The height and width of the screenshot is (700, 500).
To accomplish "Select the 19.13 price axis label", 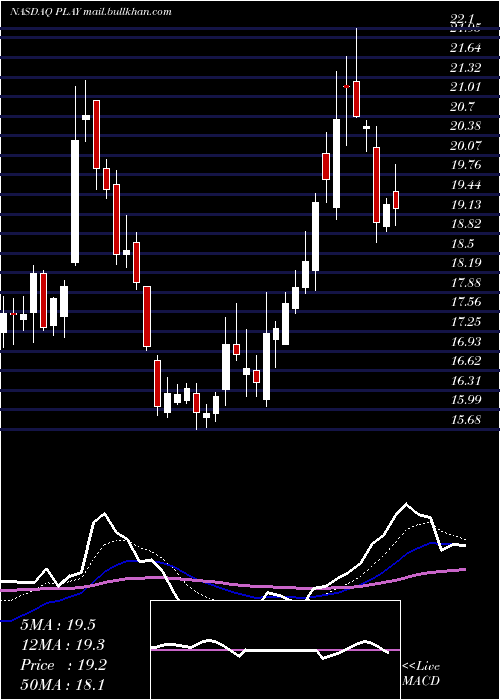I will click(466, 204).
